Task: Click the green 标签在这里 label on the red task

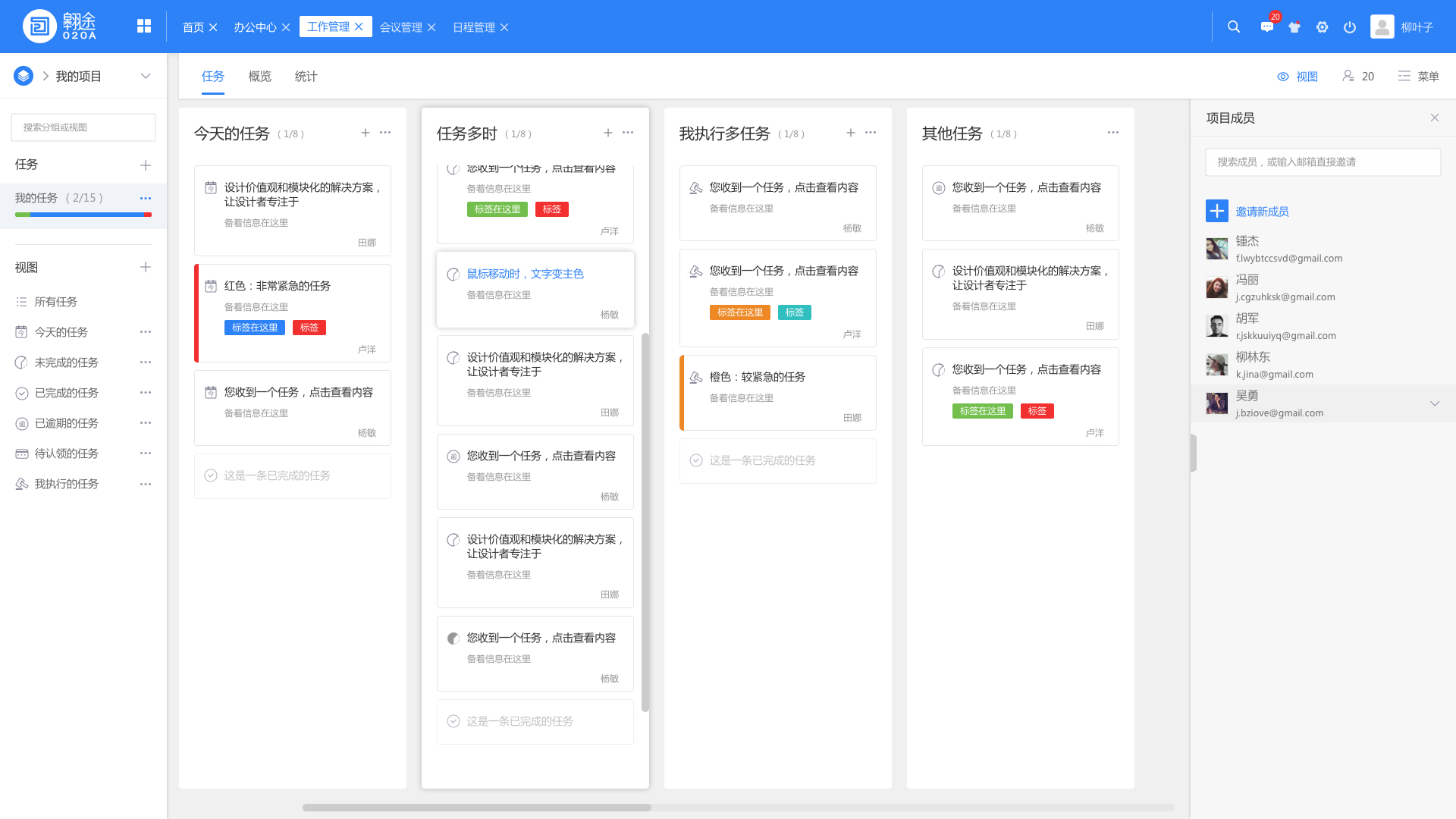Action: tap(255, 327)
